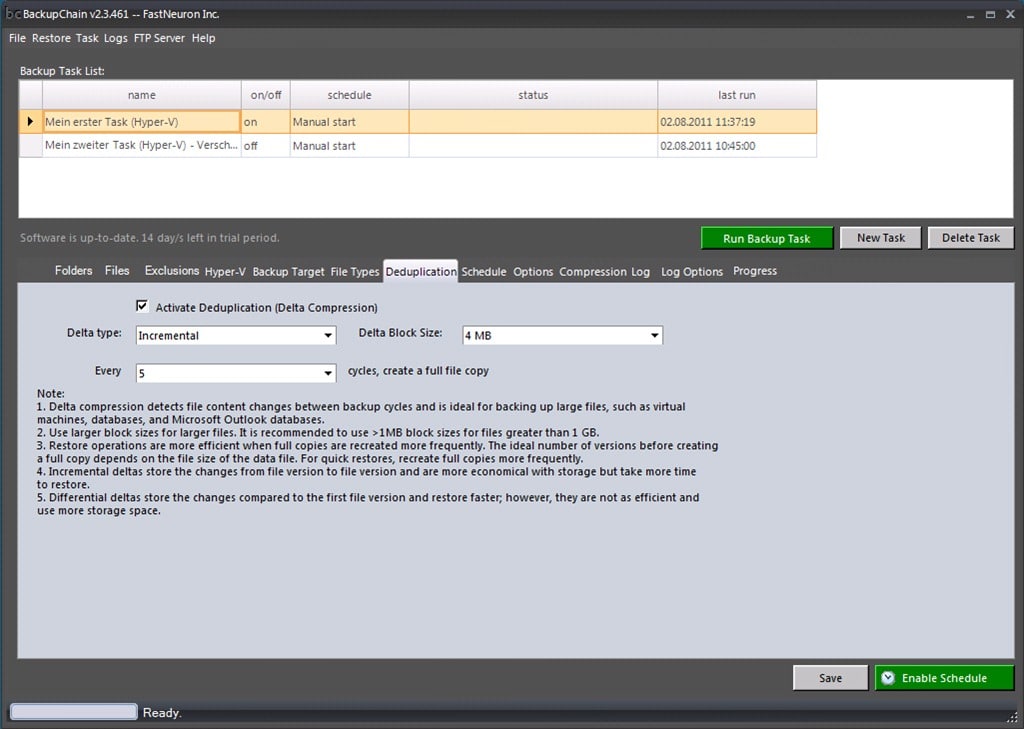Open the Delta Block Size dropdown
Viewport: 1024px width, 729px height.
[x=654, y=335]
